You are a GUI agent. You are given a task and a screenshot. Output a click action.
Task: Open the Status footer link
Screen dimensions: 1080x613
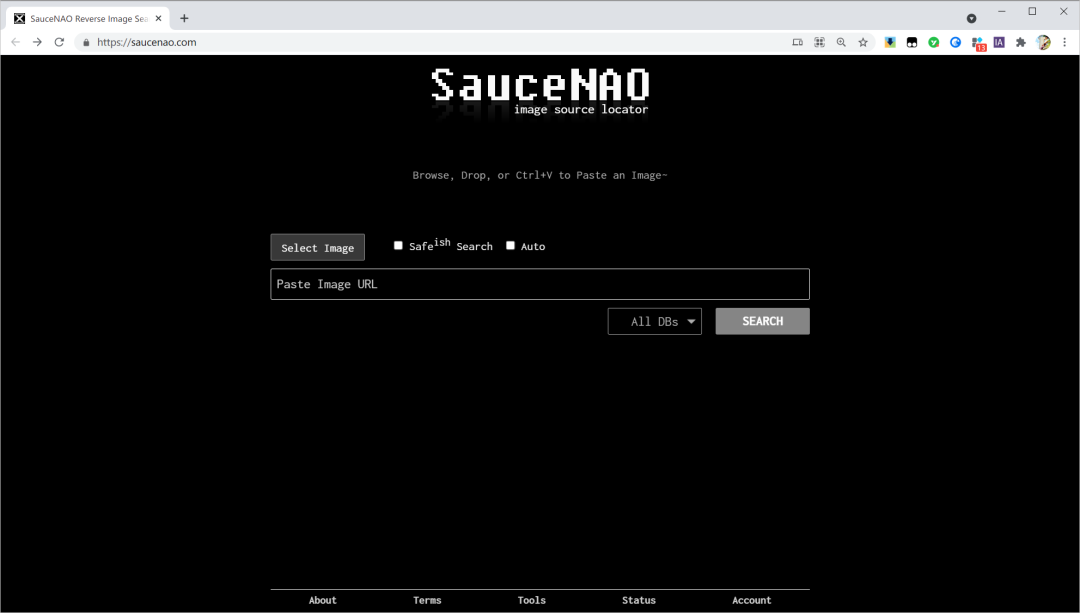tap(639, 600)
